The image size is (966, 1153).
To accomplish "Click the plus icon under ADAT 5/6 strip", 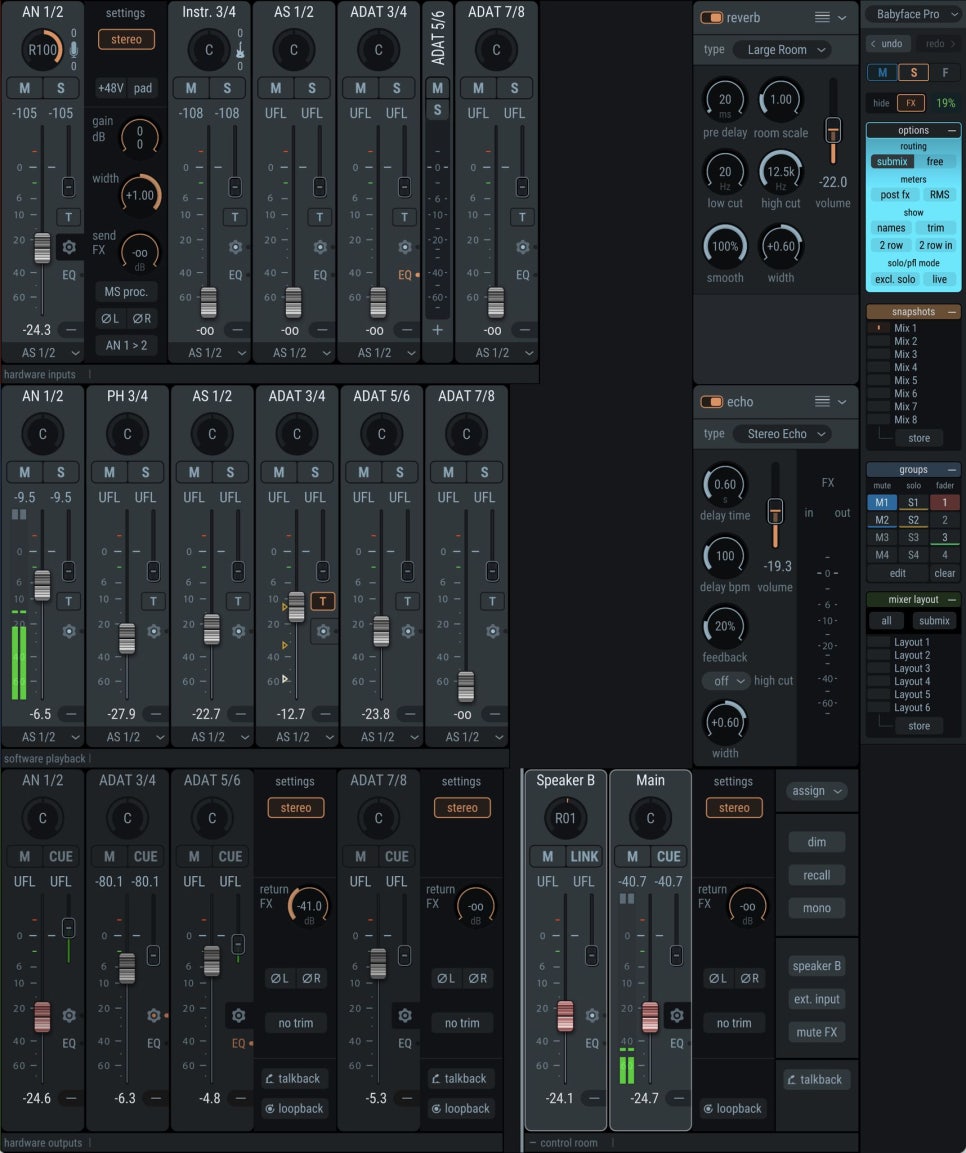I will 437,330.
